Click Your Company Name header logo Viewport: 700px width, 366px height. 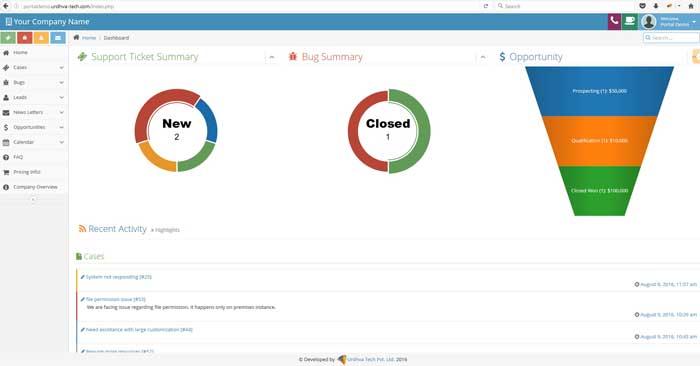click(47, 21)
